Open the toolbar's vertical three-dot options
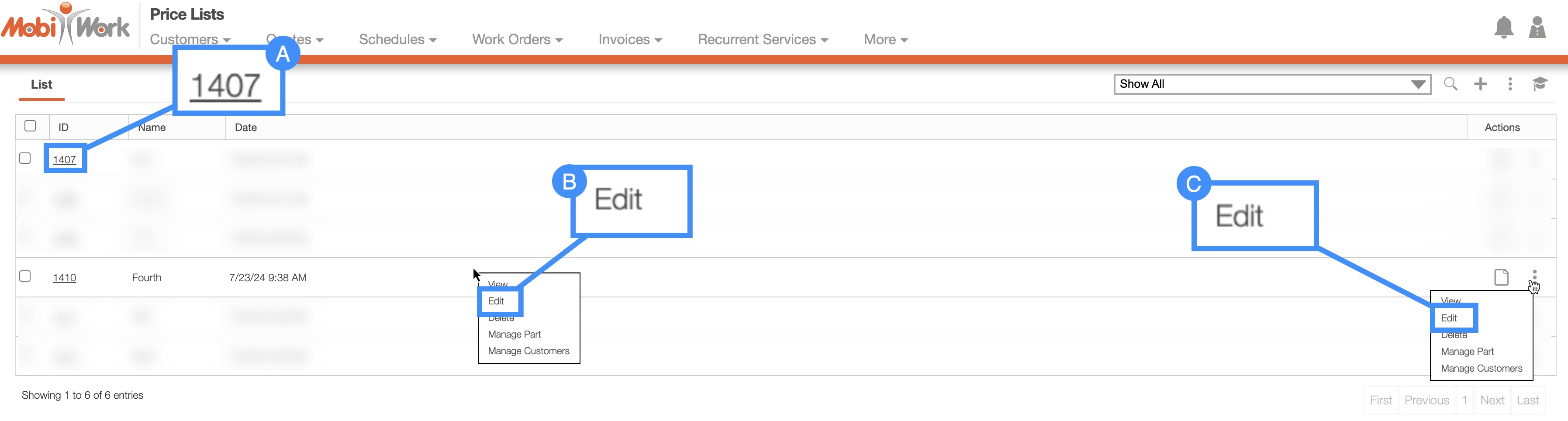The height and width of the screenshot is (421, 1568). coord(1510,84)
